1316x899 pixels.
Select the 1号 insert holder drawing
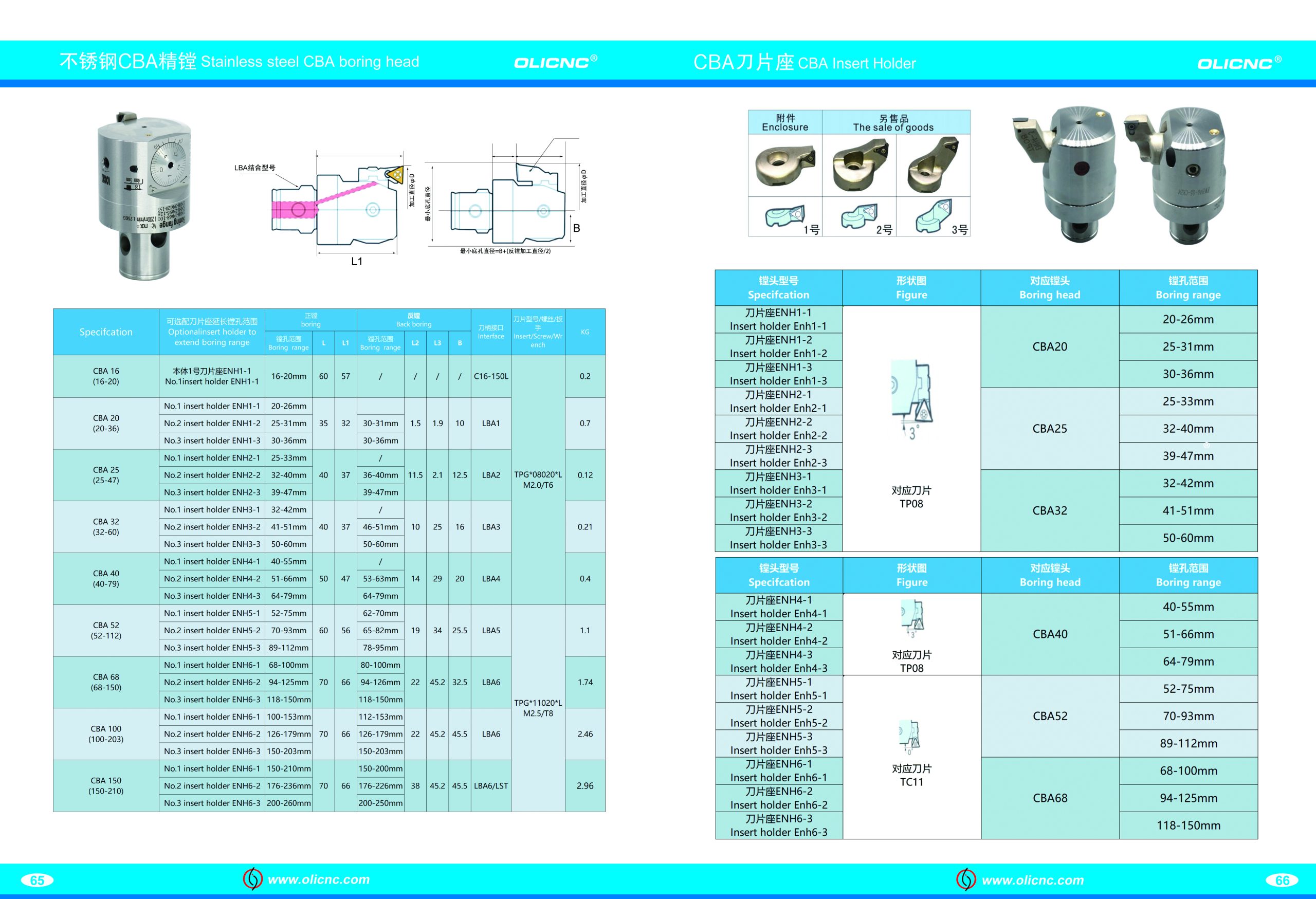785,216
